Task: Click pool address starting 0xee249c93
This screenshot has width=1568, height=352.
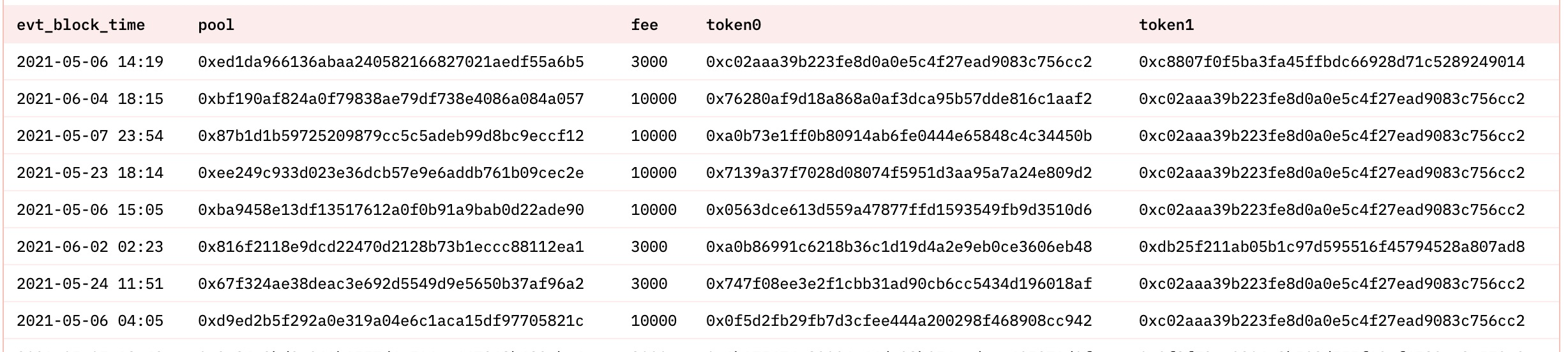Action: (391, 173)
